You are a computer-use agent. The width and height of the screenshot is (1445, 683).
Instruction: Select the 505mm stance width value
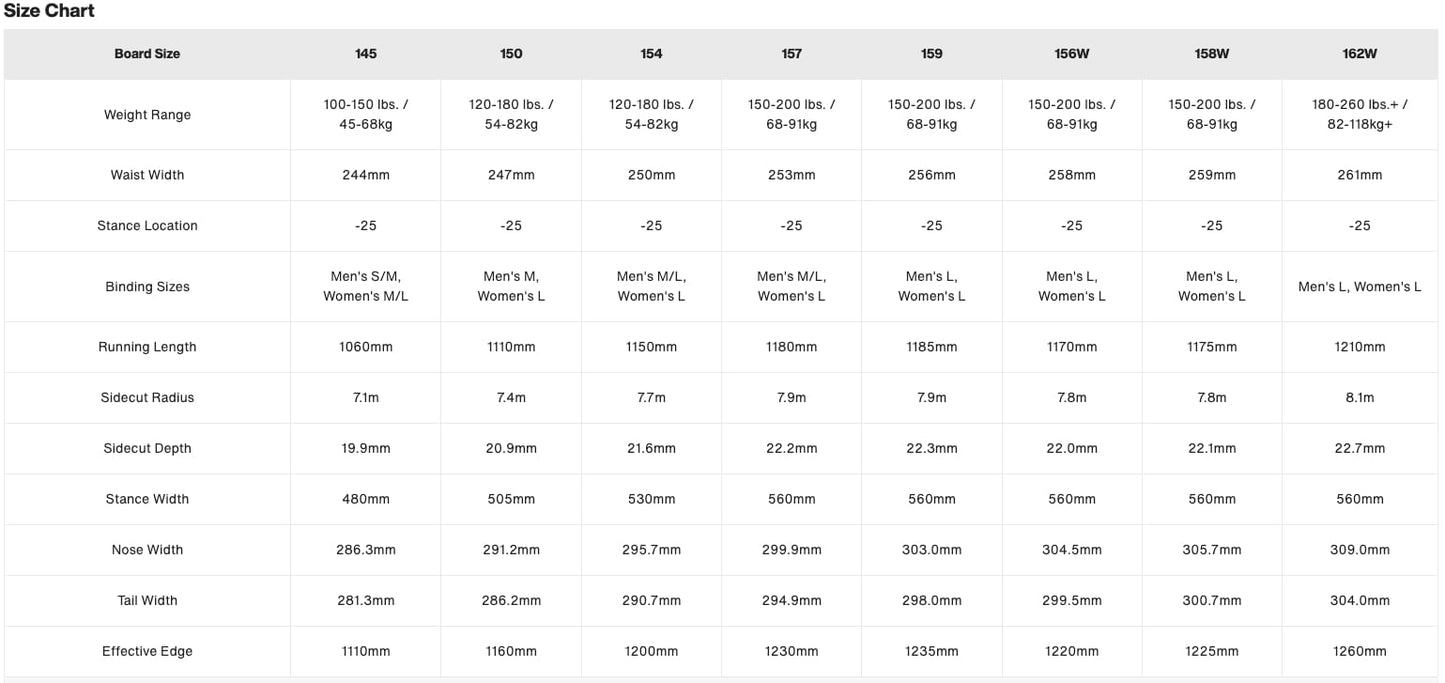(x=511, y=499)
